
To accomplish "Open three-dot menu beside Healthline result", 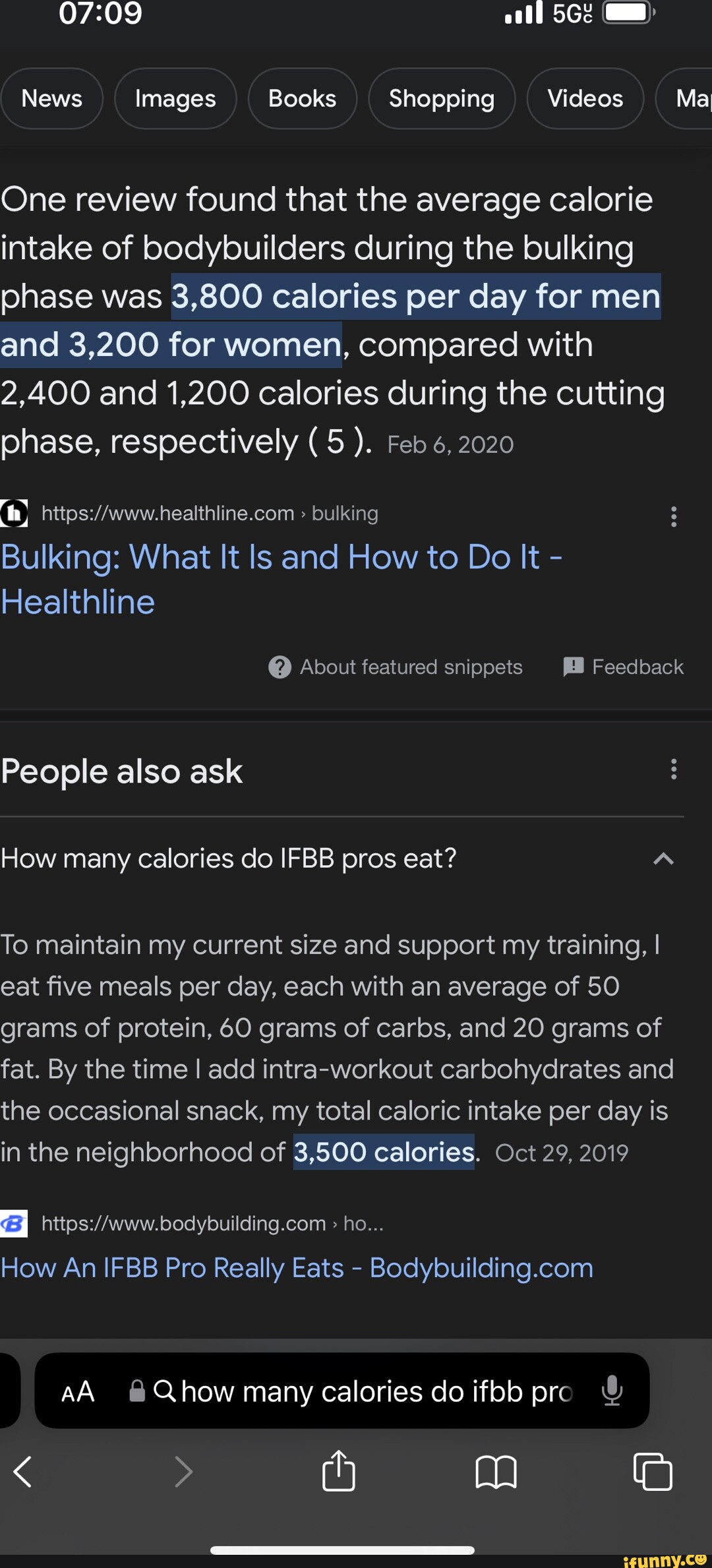I will tap(673, 516).
